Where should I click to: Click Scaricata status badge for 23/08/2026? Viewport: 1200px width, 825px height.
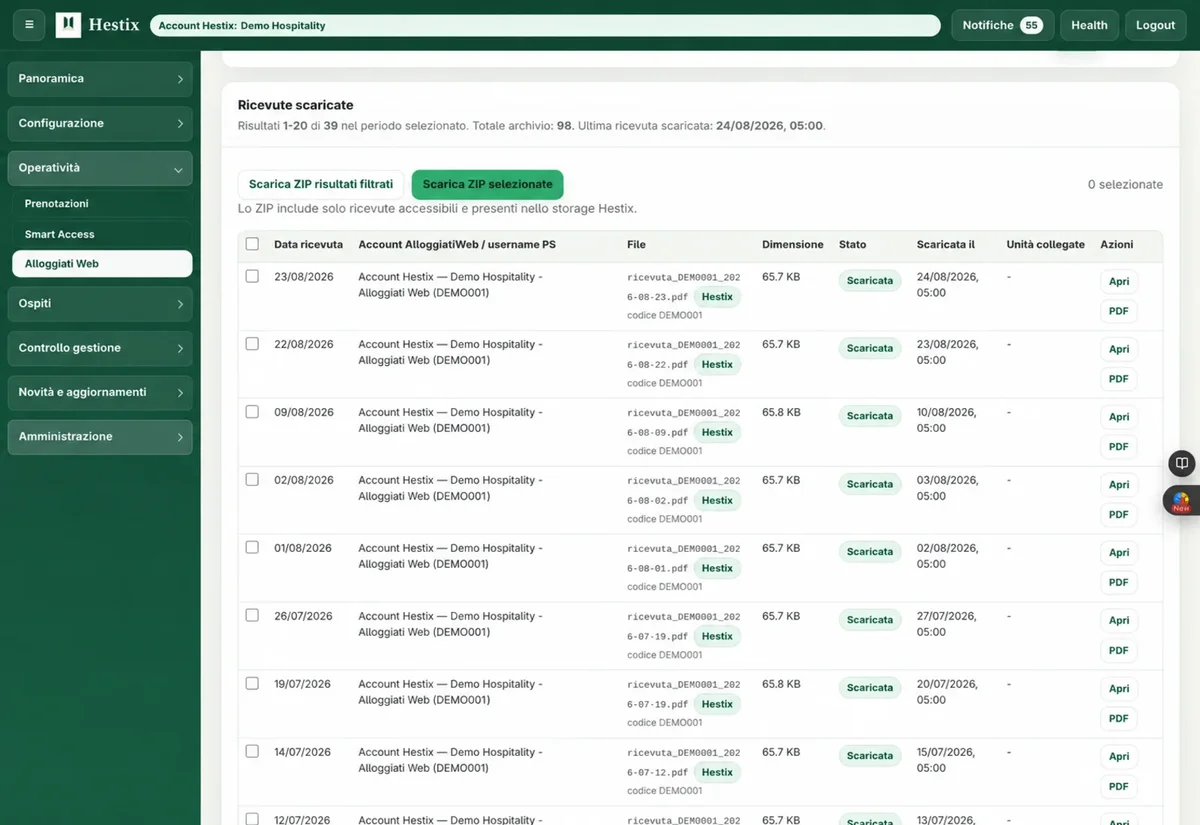[x=870, y=281]
